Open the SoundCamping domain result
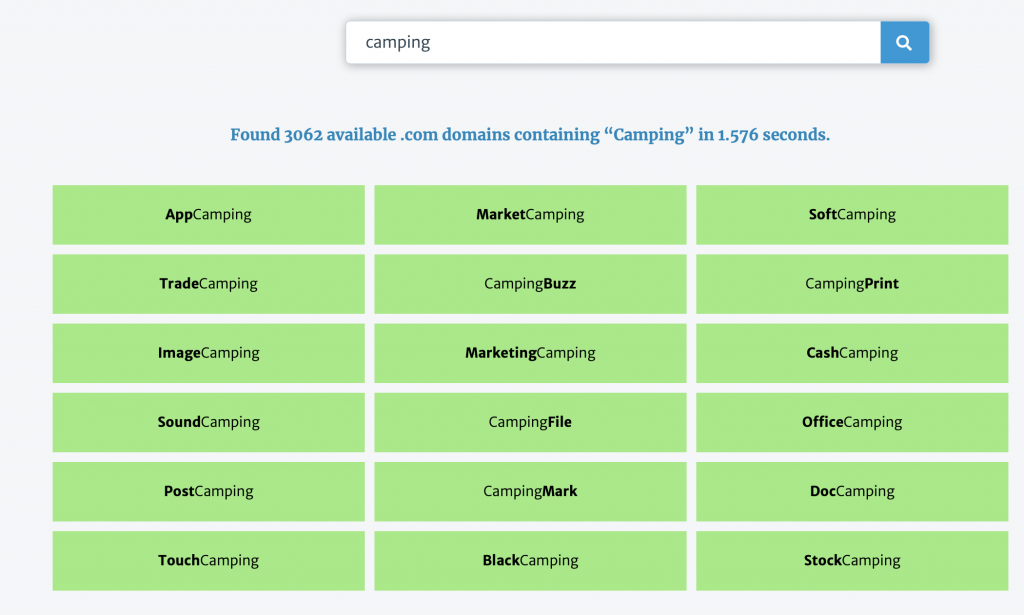 [x=208, y=422]
